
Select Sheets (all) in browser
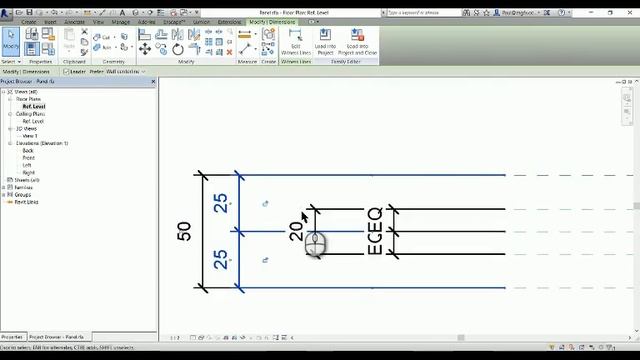pos(27,180)
